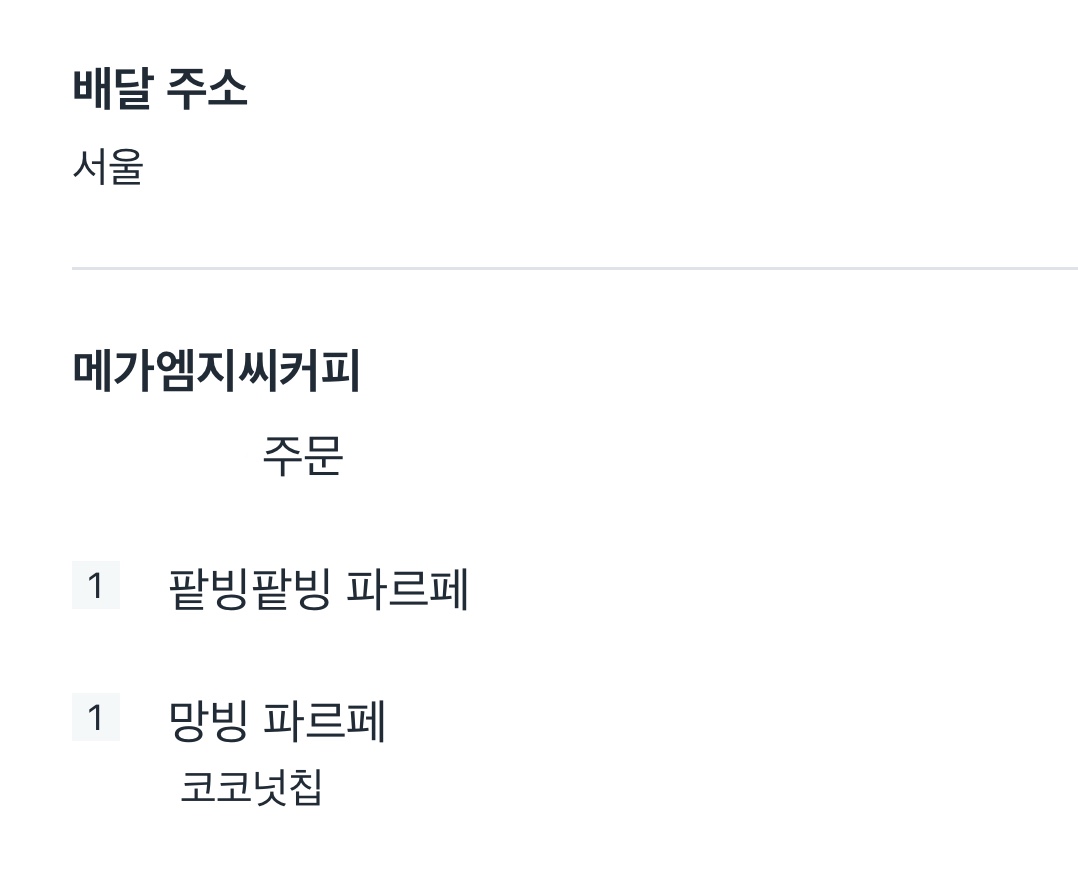
Task: Select the 서울 delivery address text
Action: coord(108,167)
